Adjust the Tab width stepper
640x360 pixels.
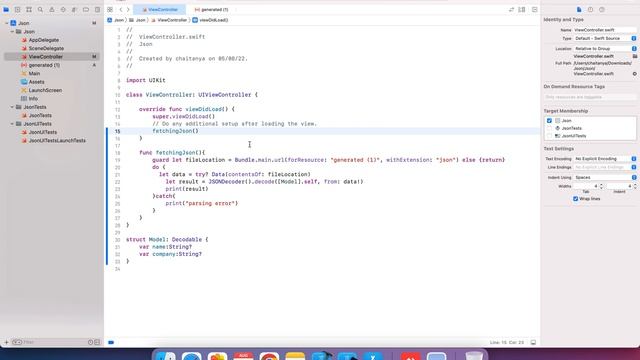pos(601,186)
